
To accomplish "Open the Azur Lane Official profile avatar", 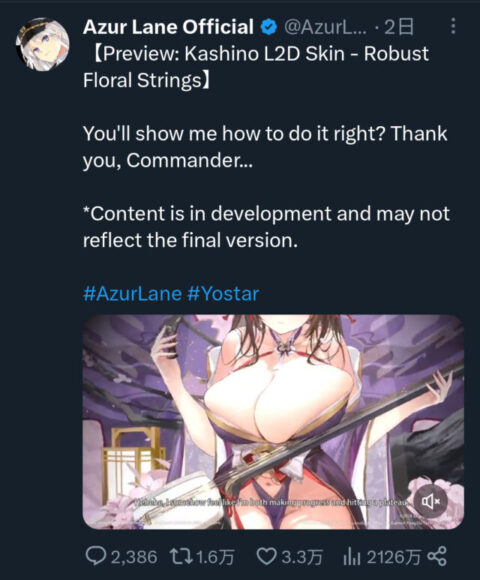I will (x=43, y=44).
